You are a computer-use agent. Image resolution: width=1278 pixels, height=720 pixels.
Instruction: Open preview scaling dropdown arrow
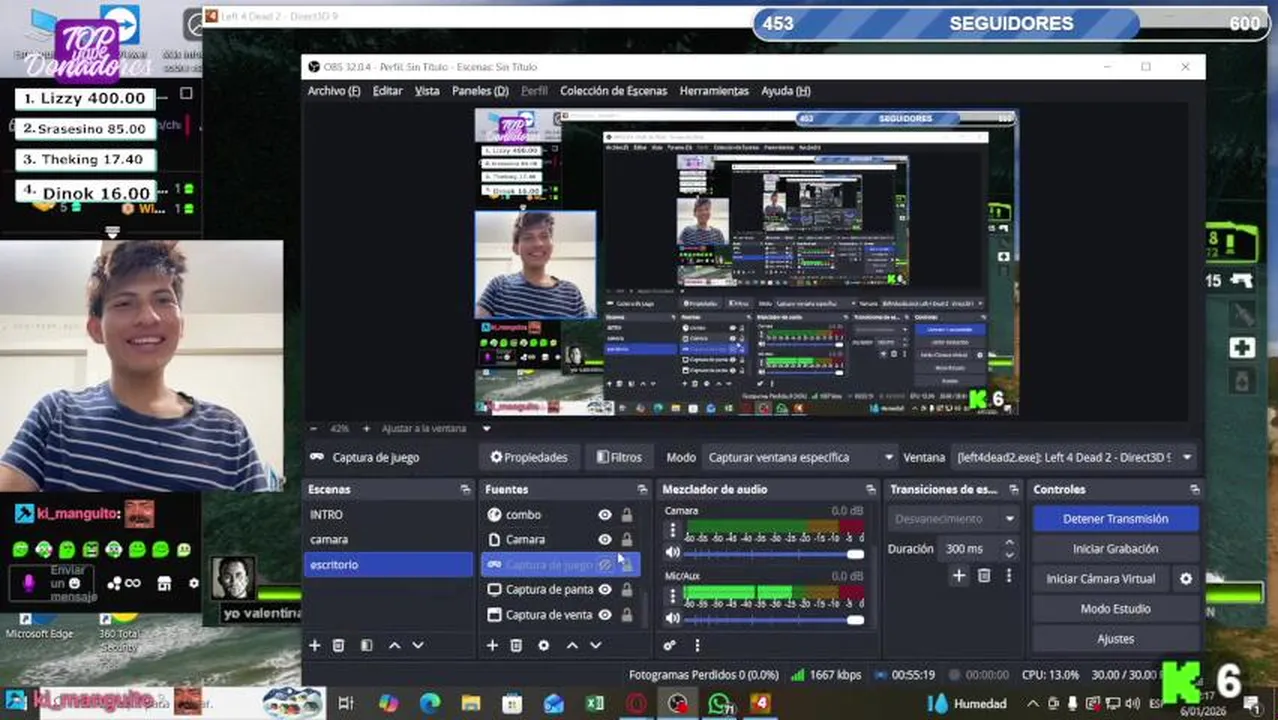(487, 429)
